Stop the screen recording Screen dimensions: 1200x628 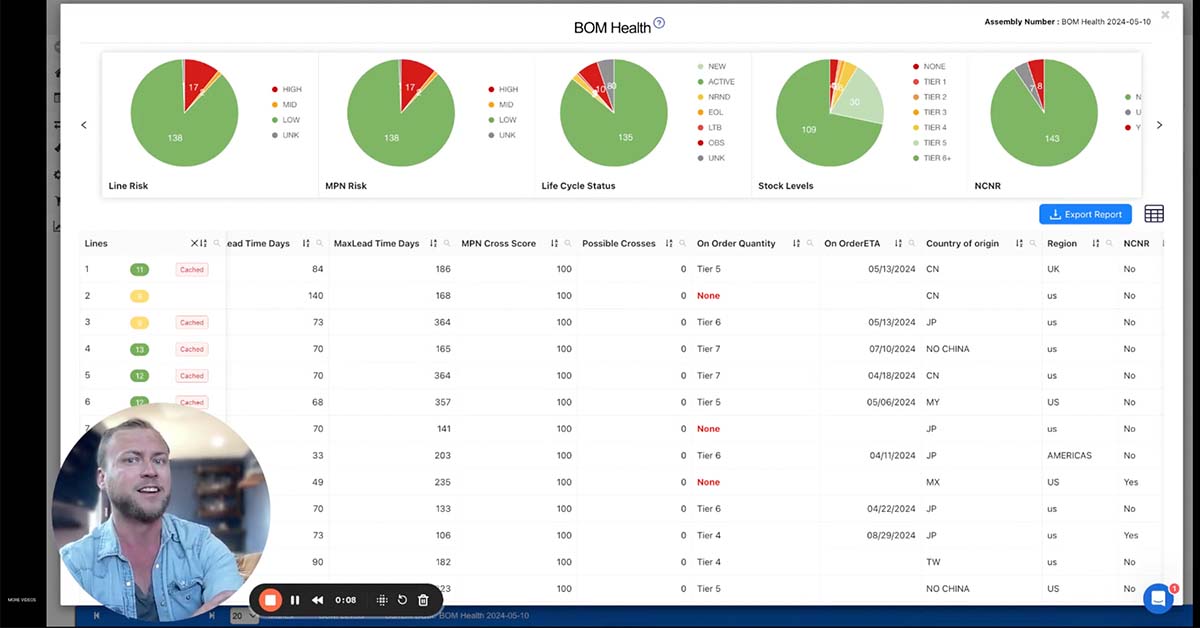tap(270, 599)
